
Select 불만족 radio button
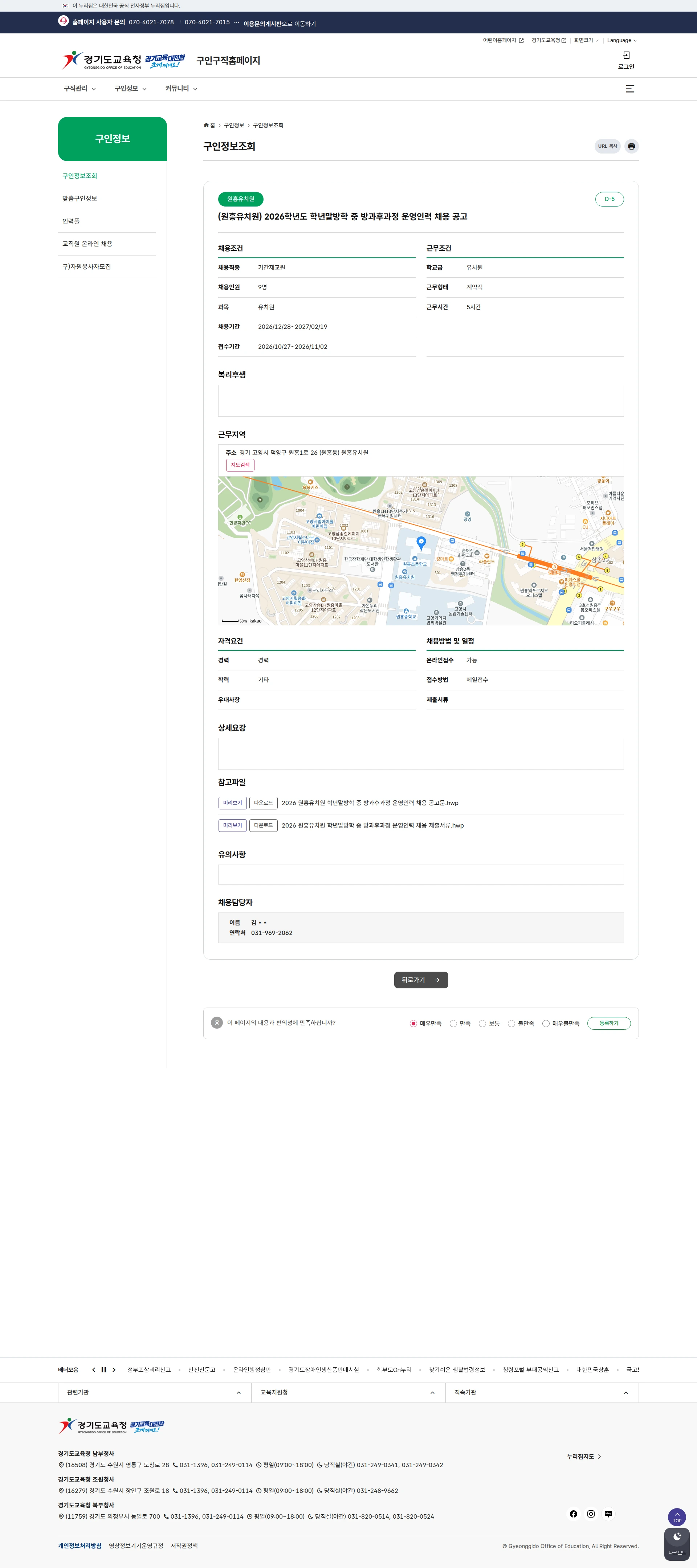pos(511,1023)
